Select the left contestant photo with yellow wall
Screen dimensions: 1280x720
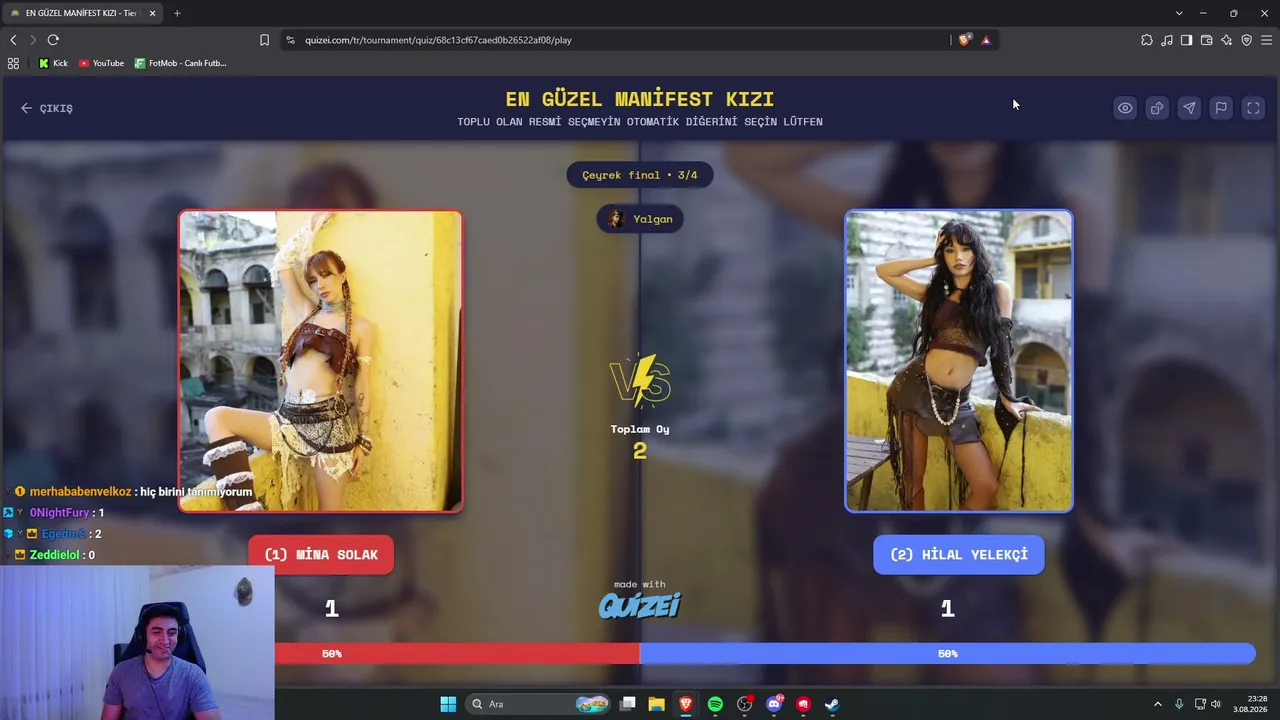[x=321, y=361]
